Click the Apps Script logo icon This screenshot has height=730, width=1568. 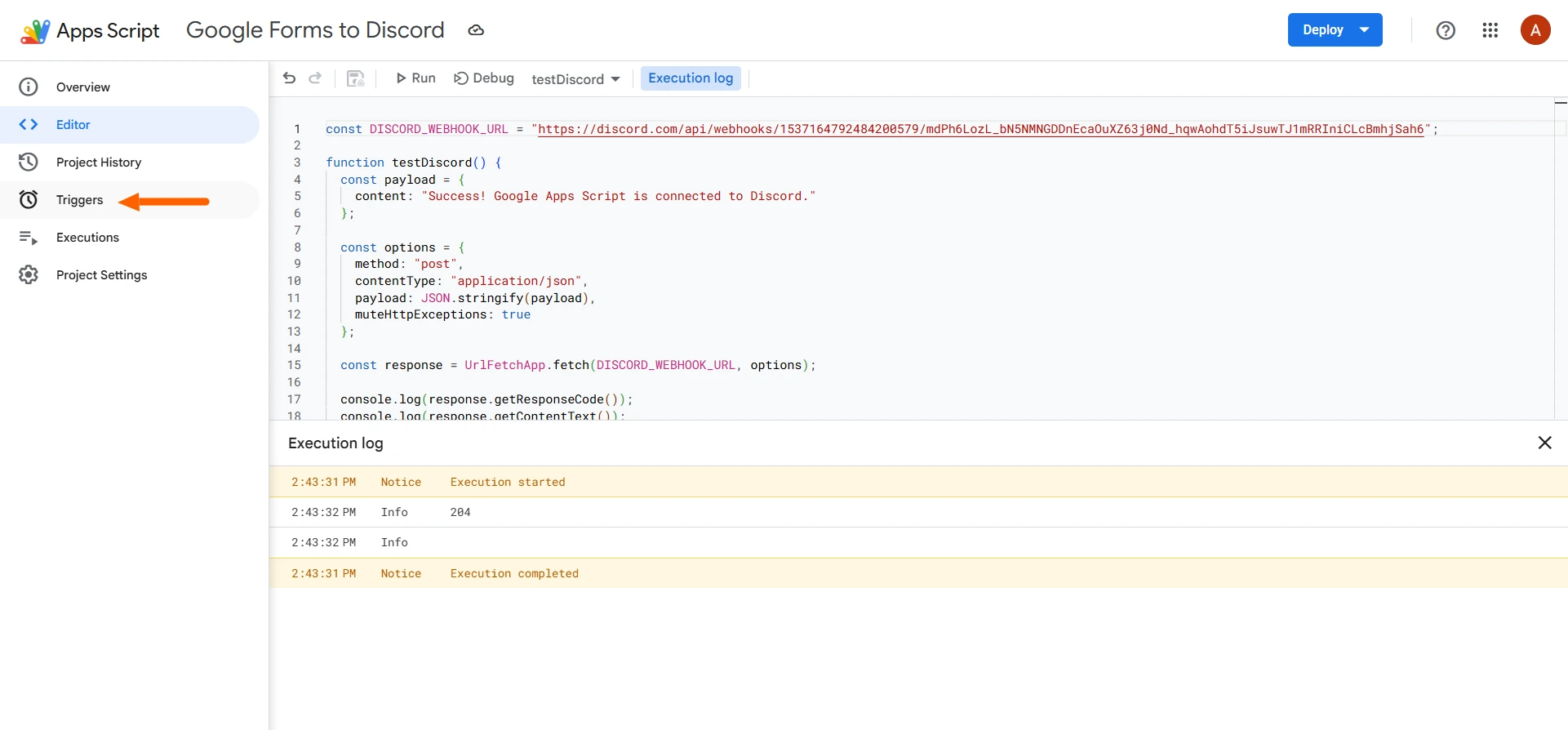click(x=34, y=31)
